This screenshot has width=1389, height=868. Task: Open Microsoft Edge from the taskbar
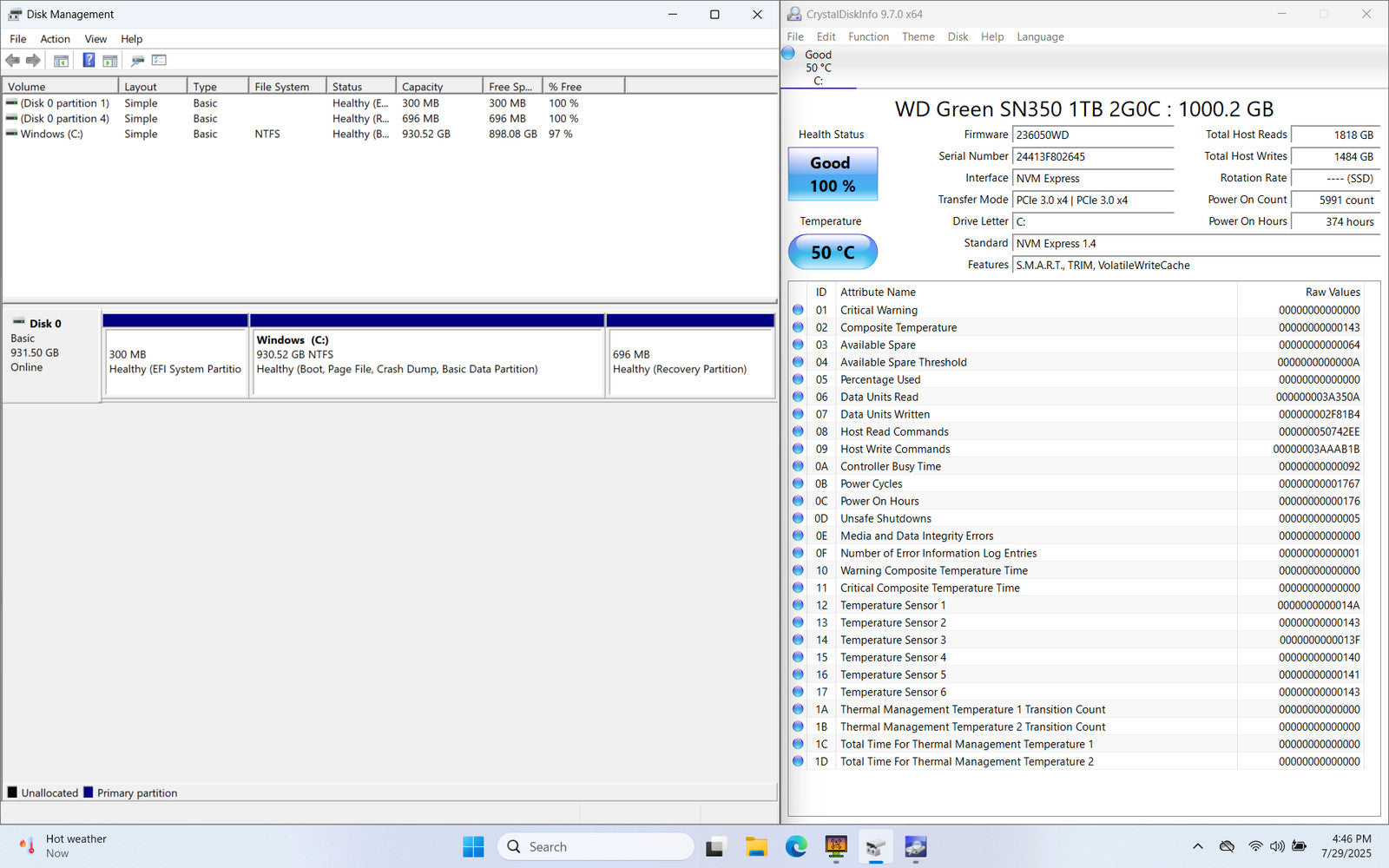point(796,846)
